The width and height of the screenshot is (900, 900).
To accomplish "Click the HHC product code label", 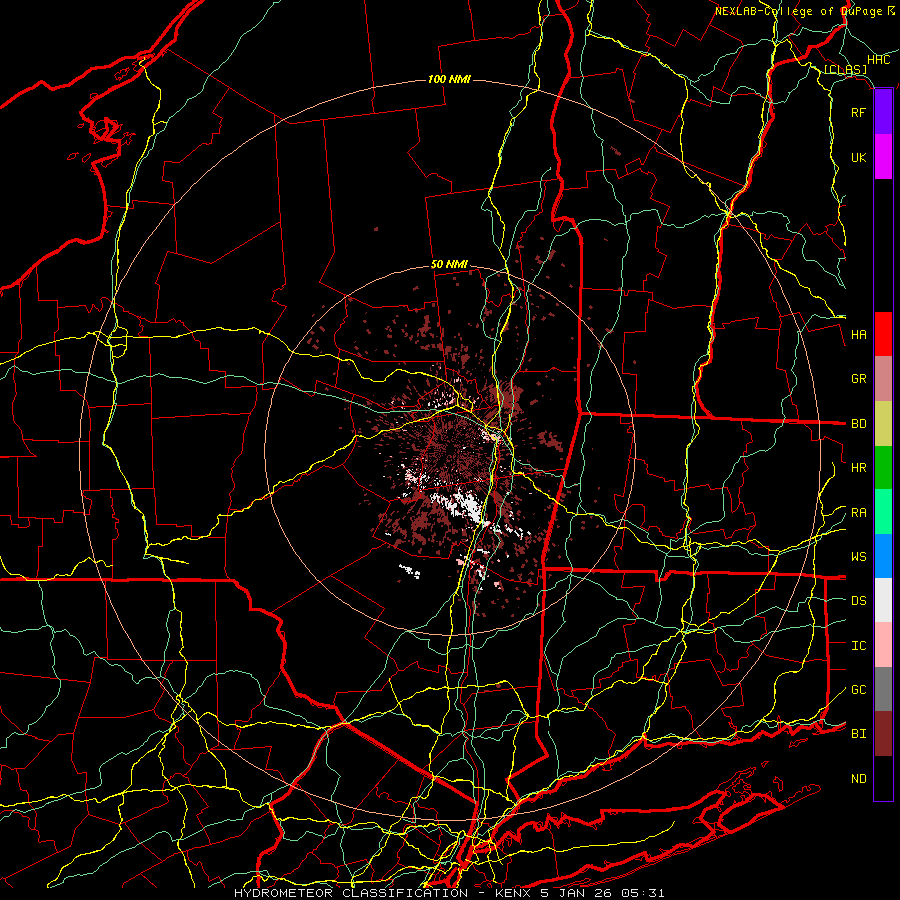I will pos(878,60).
